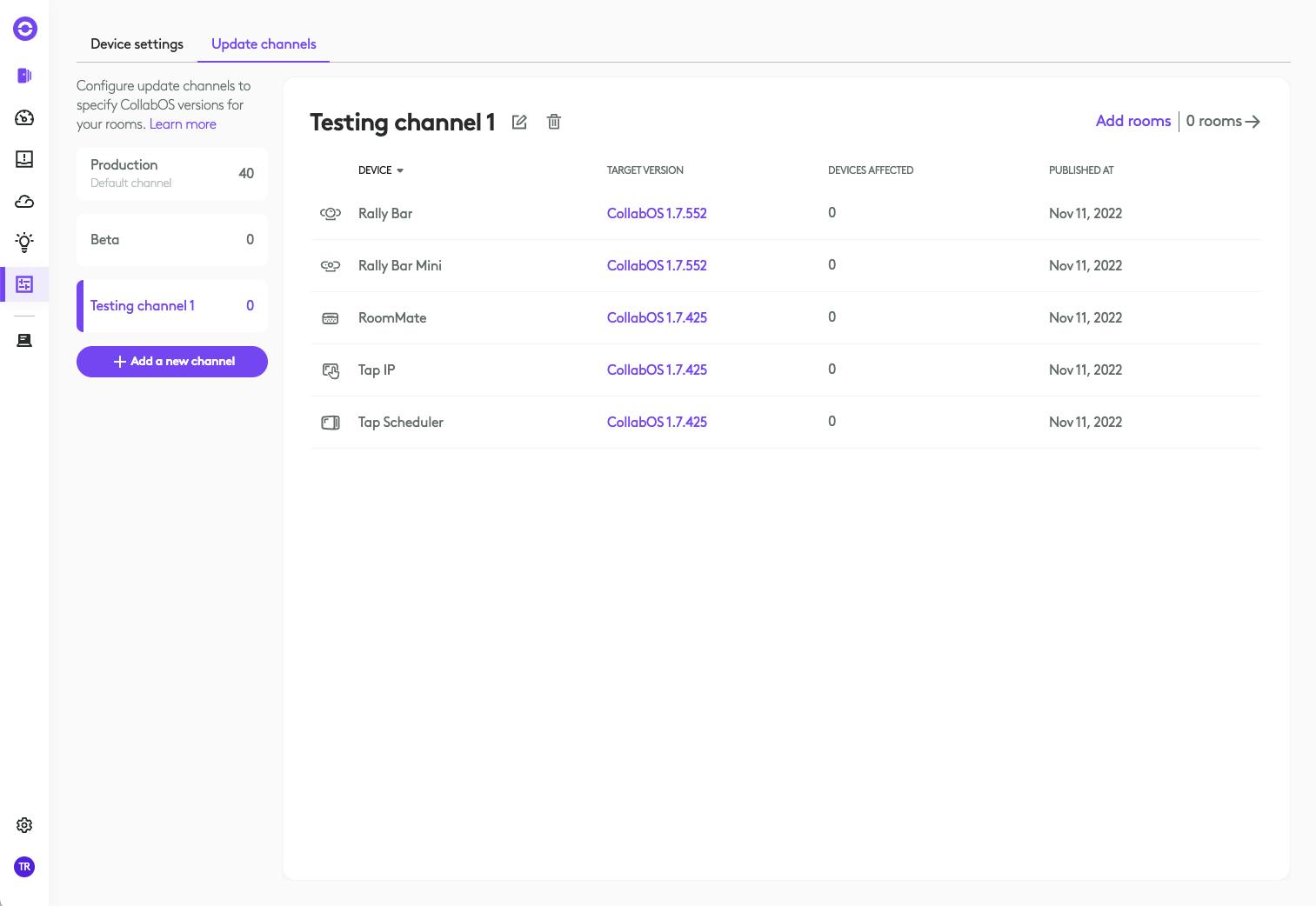The width and height of the screenshot is (1316, 906).
Task: Click Add a new channel button
Action: (172, 362)
